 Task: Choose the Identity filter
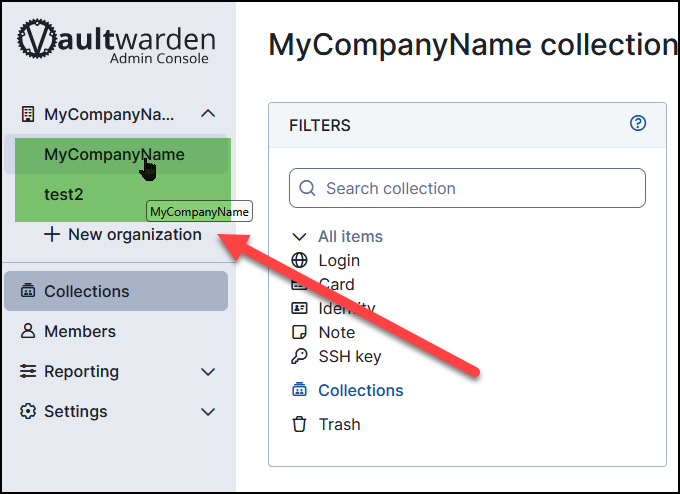[x=346, y=309]
